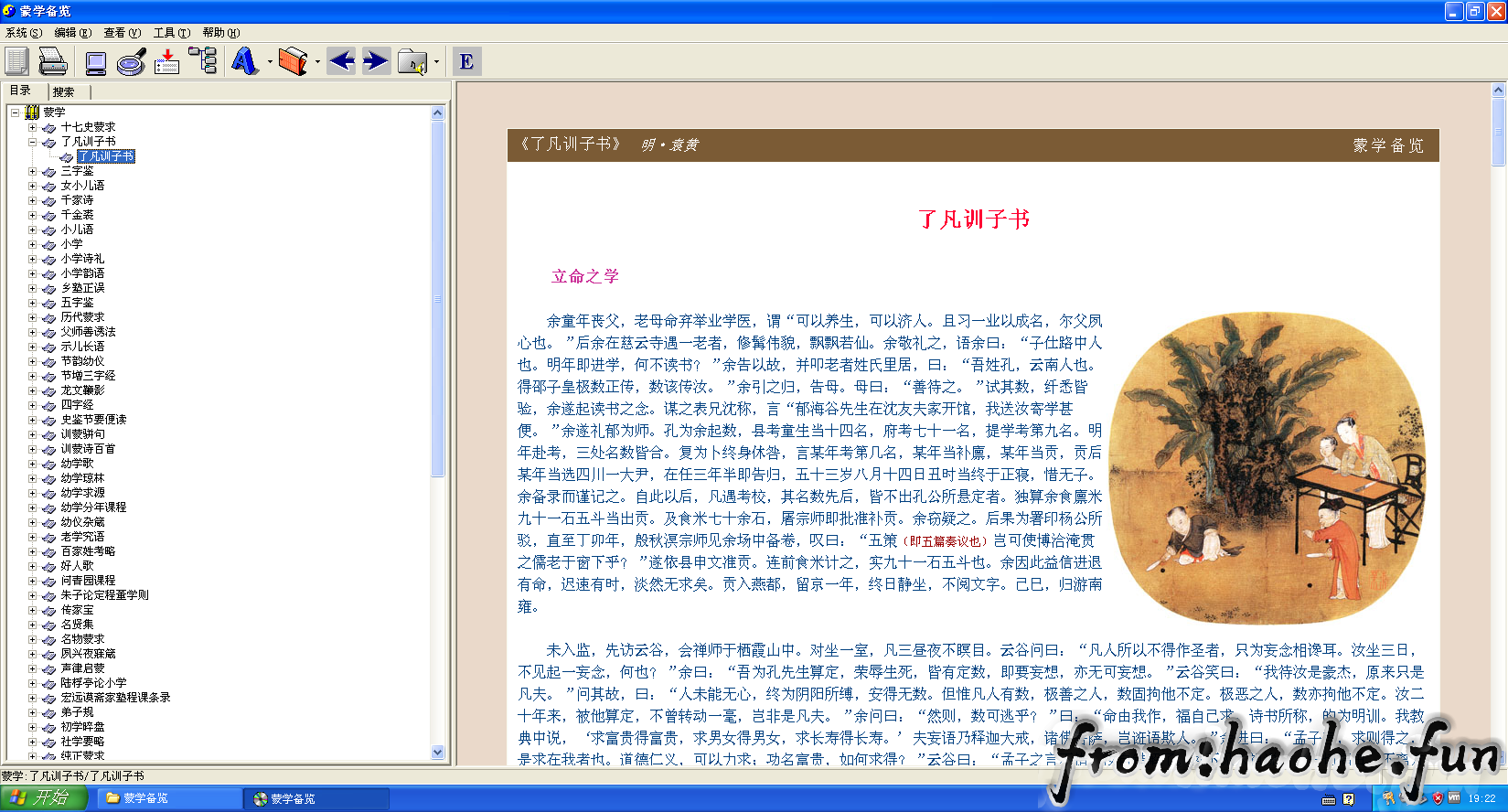The width and height of the screenshot is (1508, 812).
Task: Open the 编辑 menu
Action: coord(72,32)
